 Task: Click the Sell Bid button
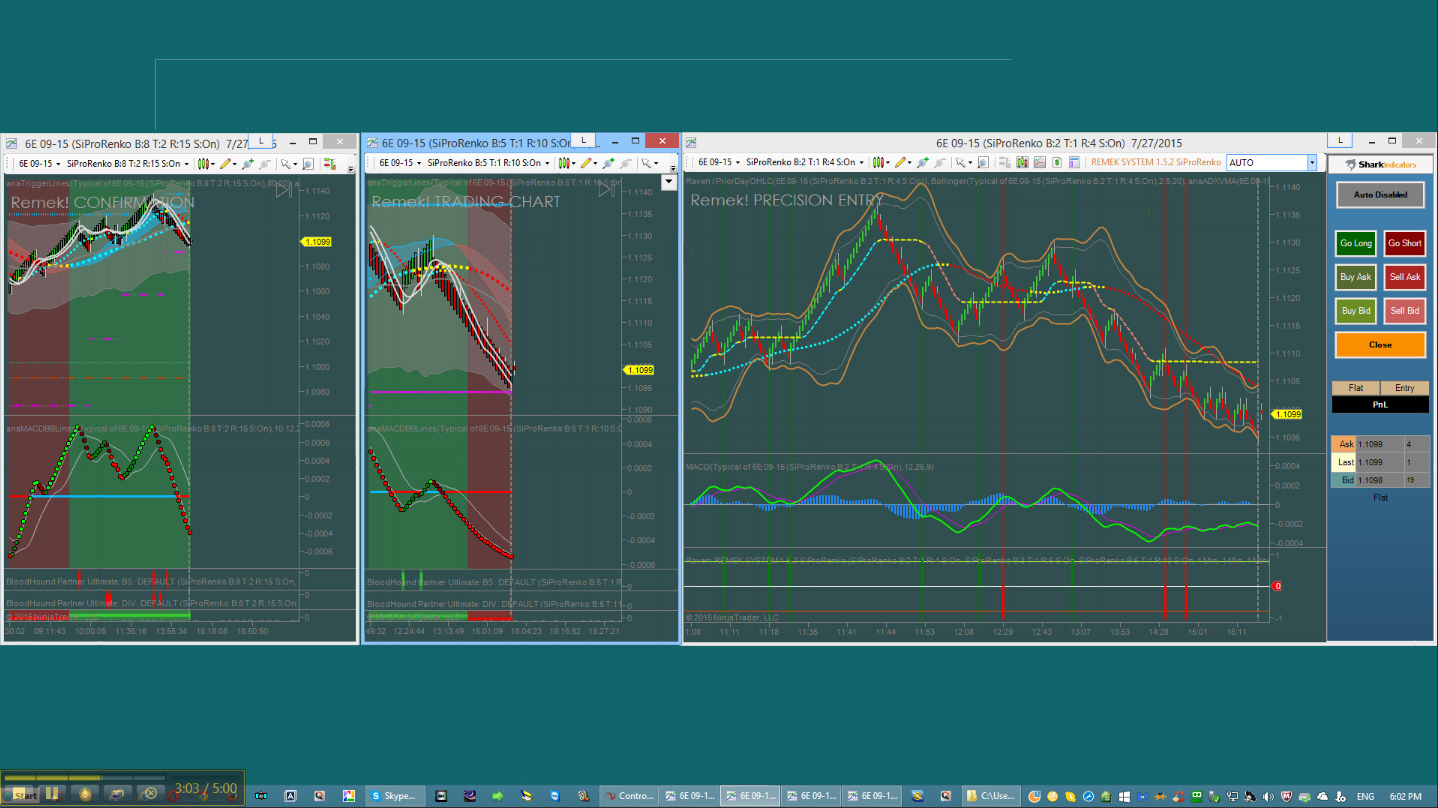pos(1405,311)
